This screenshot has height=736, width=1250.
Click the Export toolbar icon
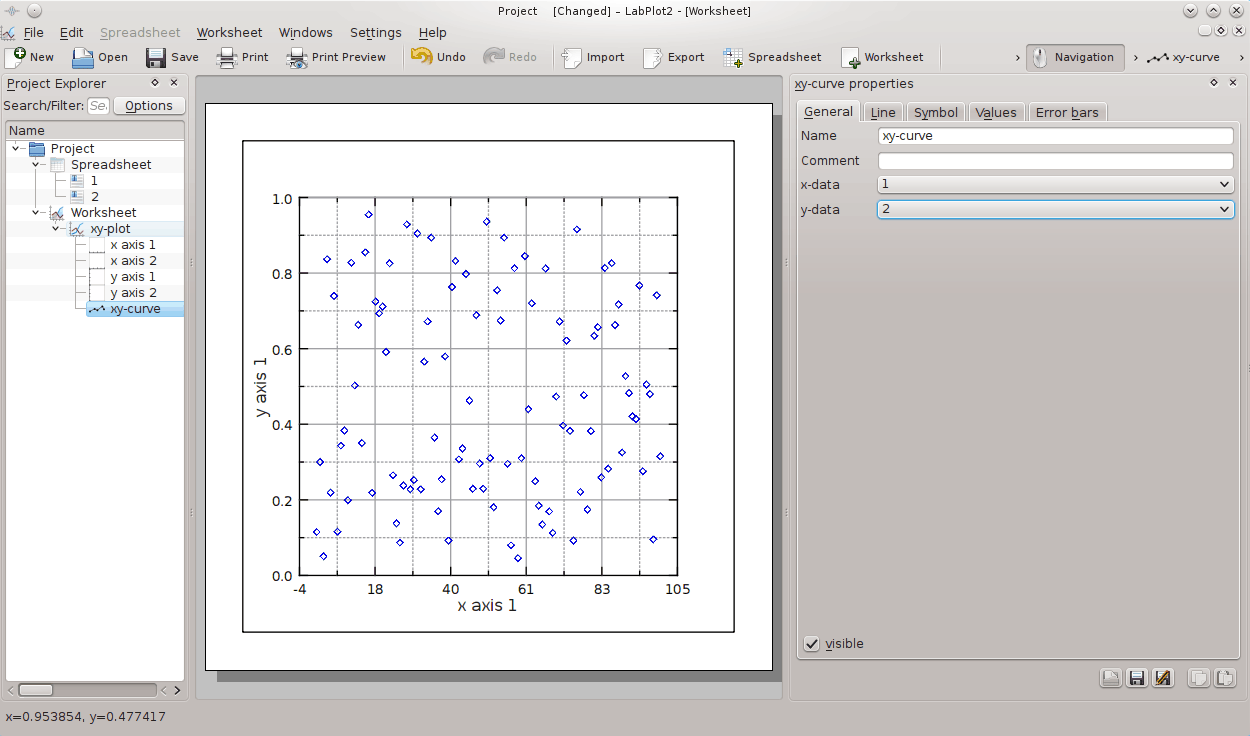pos(653,57)
